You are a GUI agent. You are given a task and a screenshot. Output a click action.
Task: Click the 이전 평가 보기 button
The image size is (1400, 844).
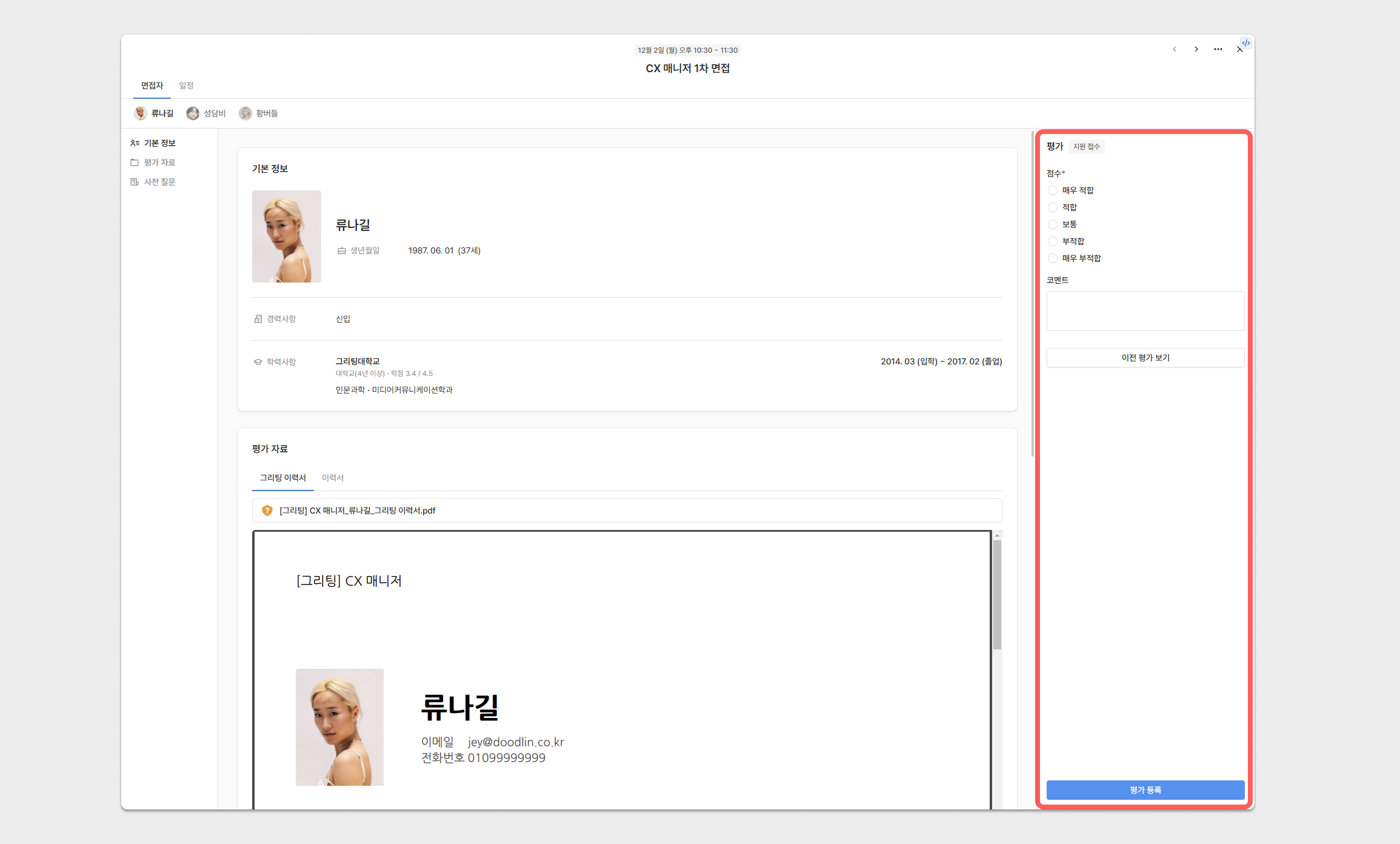(1145, 358)
